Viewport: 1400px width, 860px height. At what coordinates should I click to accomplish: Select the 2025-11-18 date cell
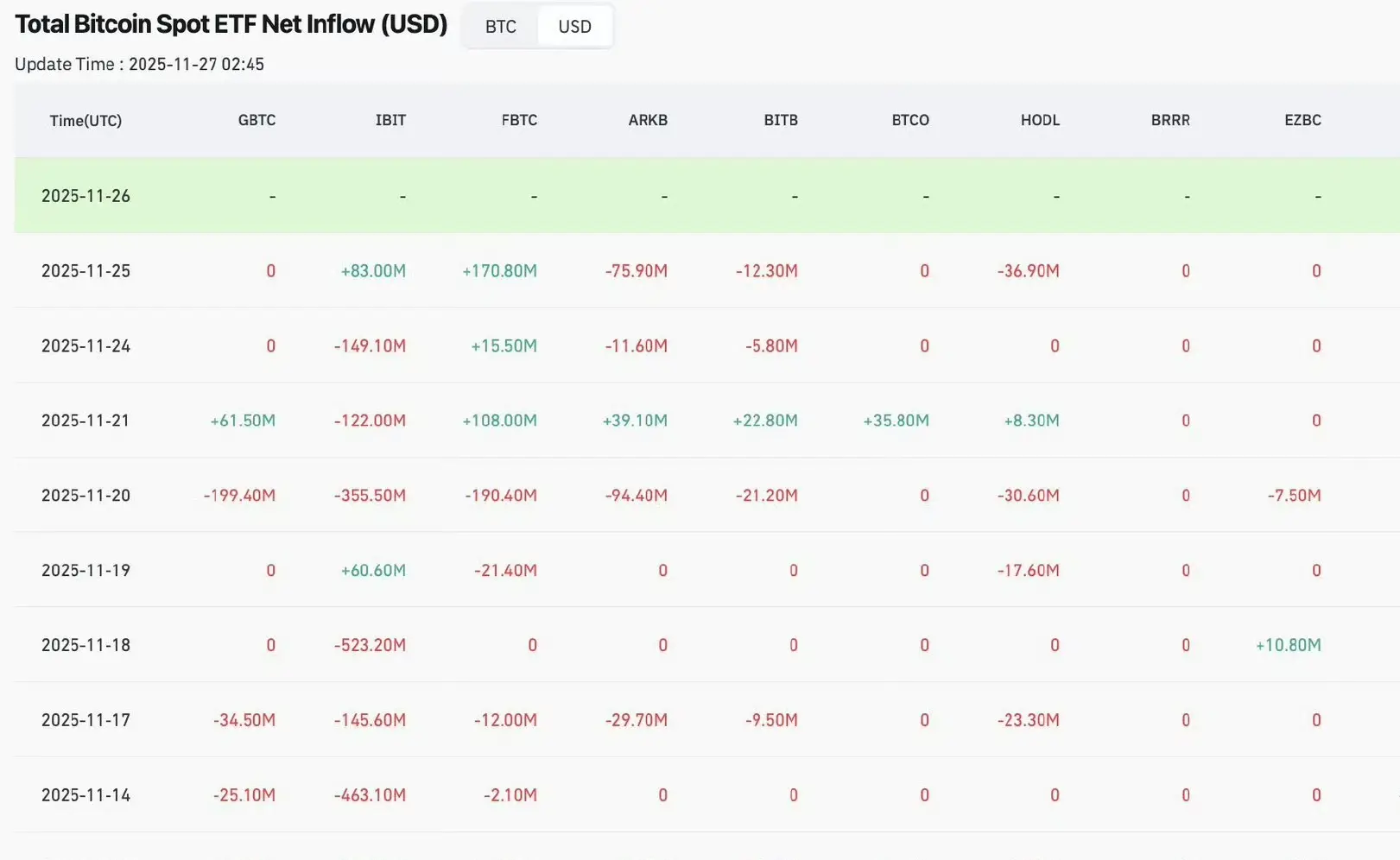(x=86, y=645)
